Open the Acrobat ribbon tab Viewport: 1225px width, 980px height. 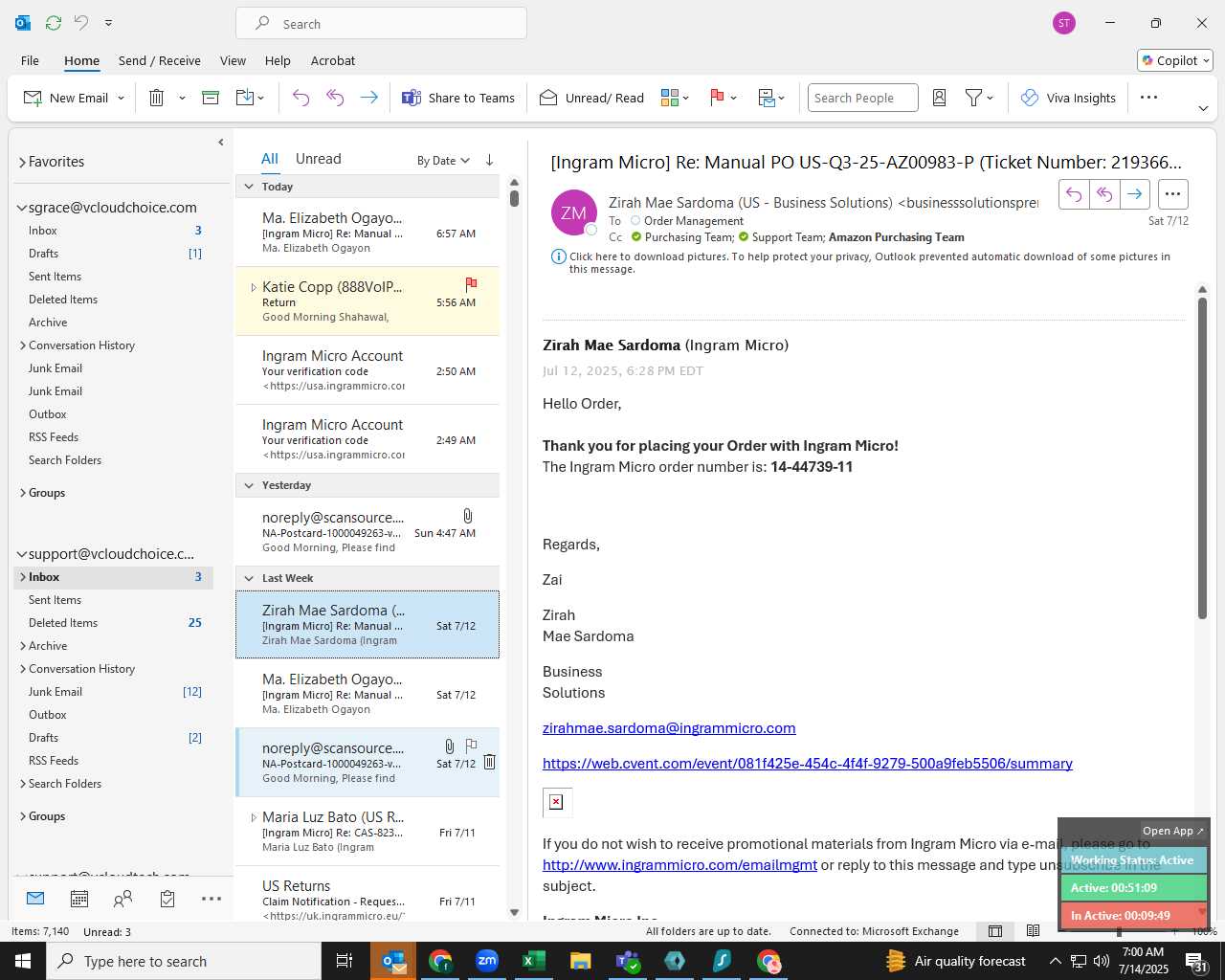click(333, 60)
